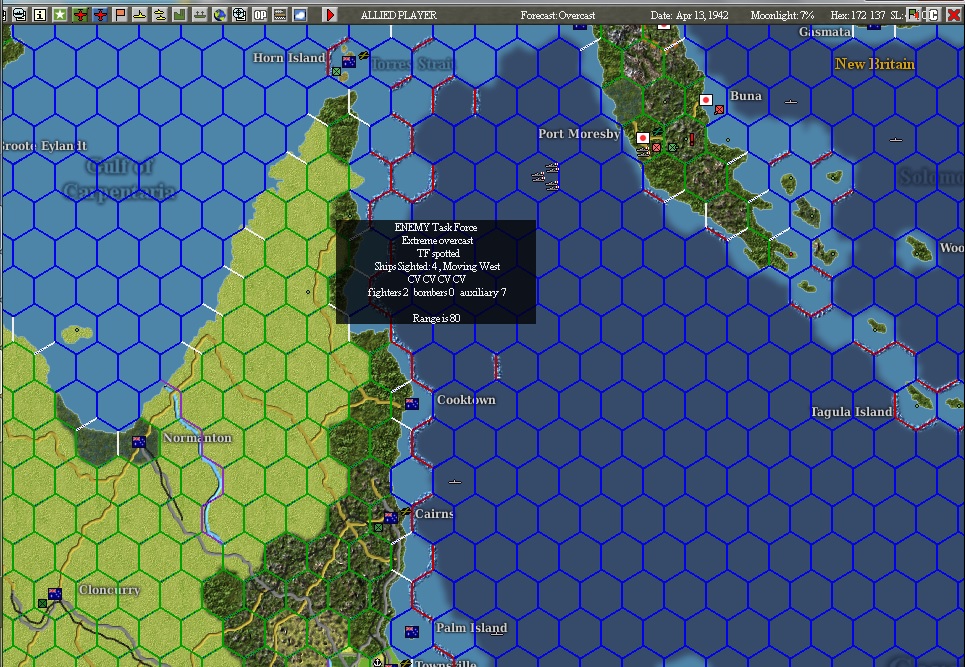965x667 pixels.
Task: Click the 'Moonlight: 7%' status text
Action: pyautogui.click(x=782, y=15)
